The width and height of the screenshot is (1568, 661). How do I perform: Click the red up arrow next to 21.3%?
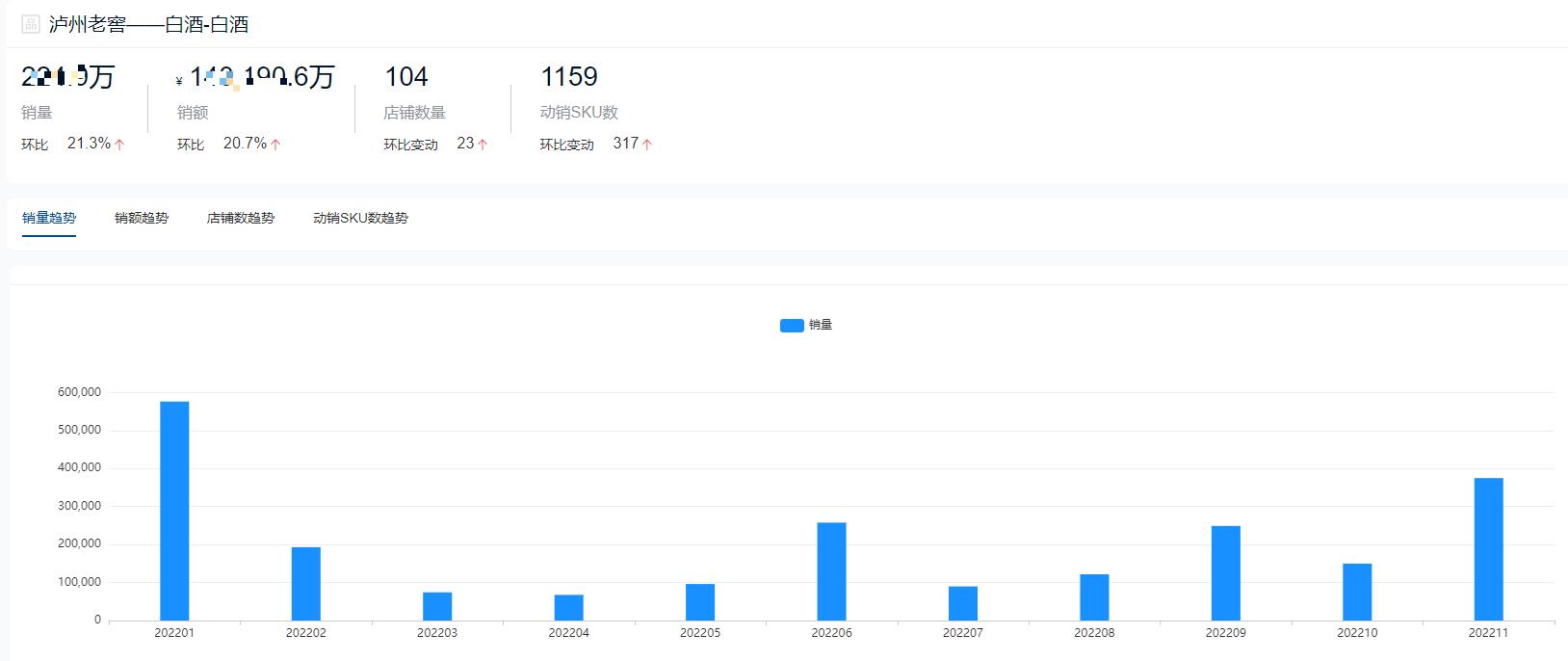pyautogui.click(x=119, y=145)
